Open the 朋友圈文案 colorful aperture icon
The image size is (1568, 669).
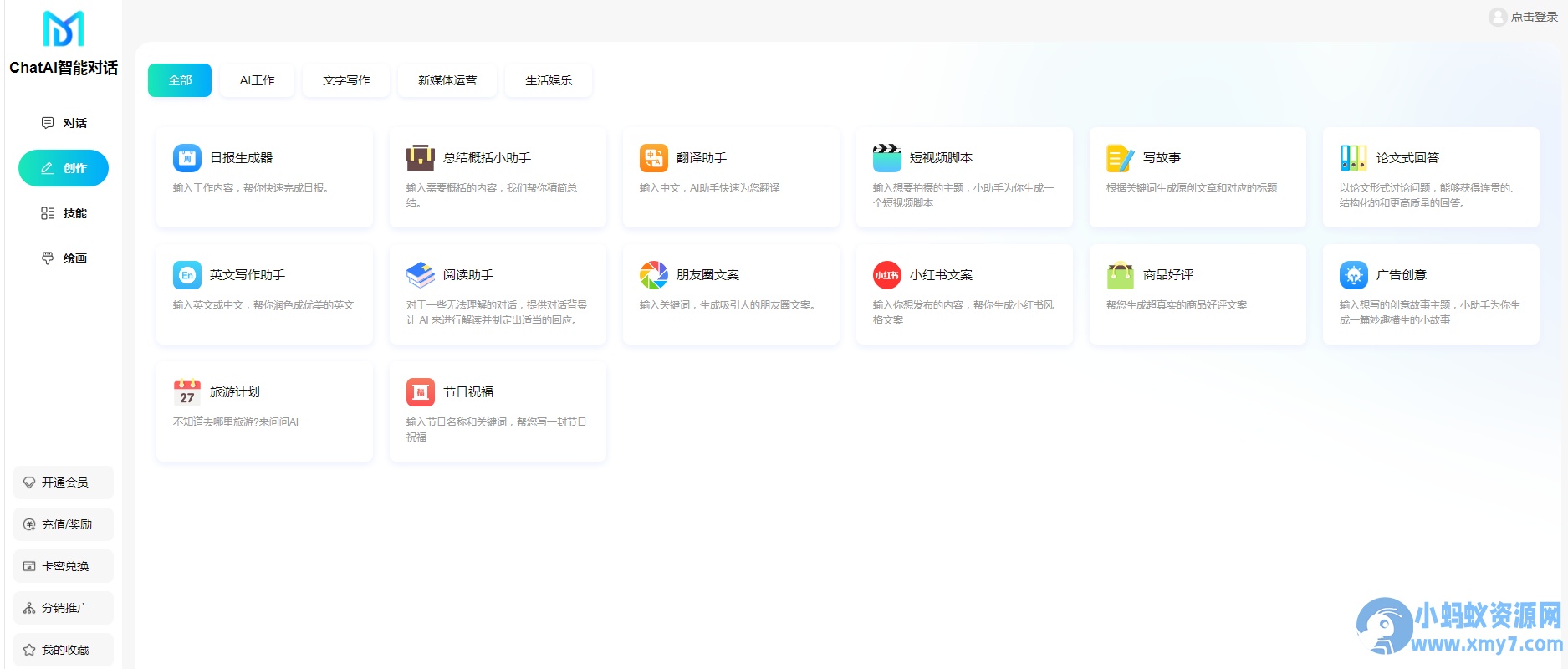coord(653,274)
